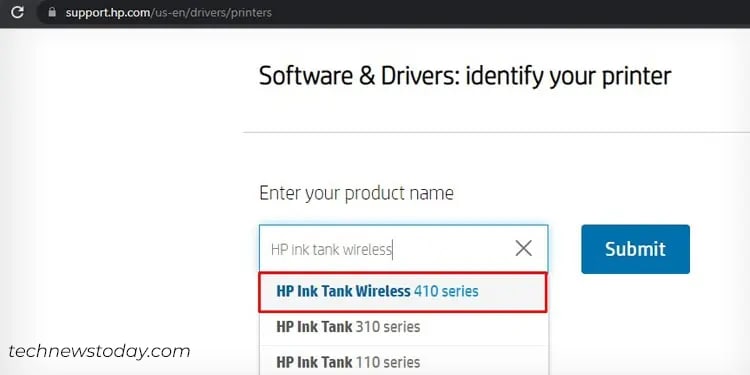
Task: Choose HP Ink Tank 310 series suggestion
Action: click(x=404, y=328)
